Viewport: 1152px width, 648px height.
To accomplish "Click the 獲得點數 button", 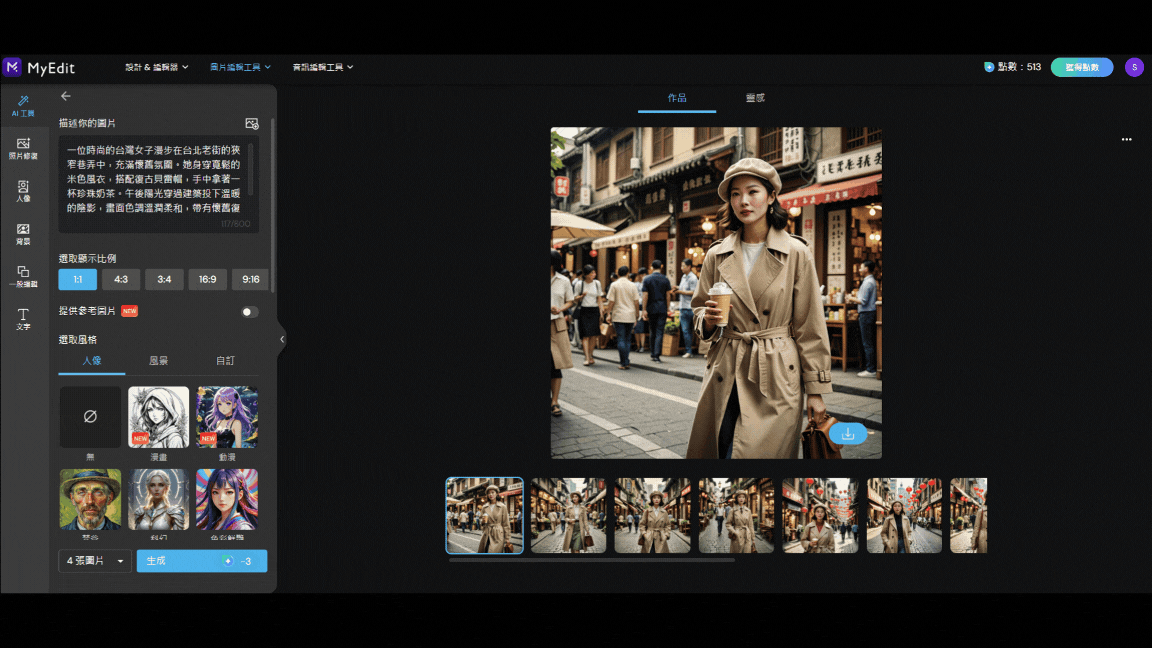I will (x=1081, y=67).
